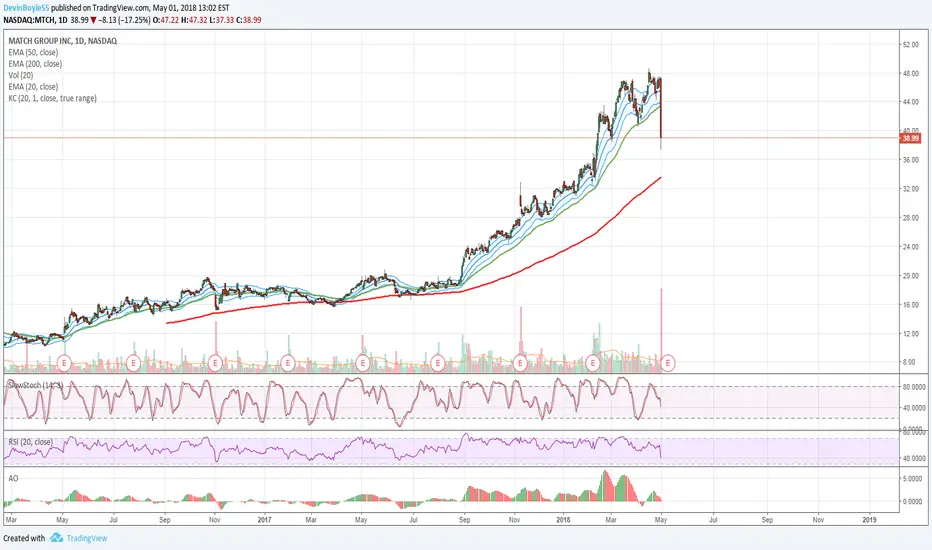Click the −8.13 (−17.25%) change text
This screenshot has height=550, width=932.
click(124, 20)
